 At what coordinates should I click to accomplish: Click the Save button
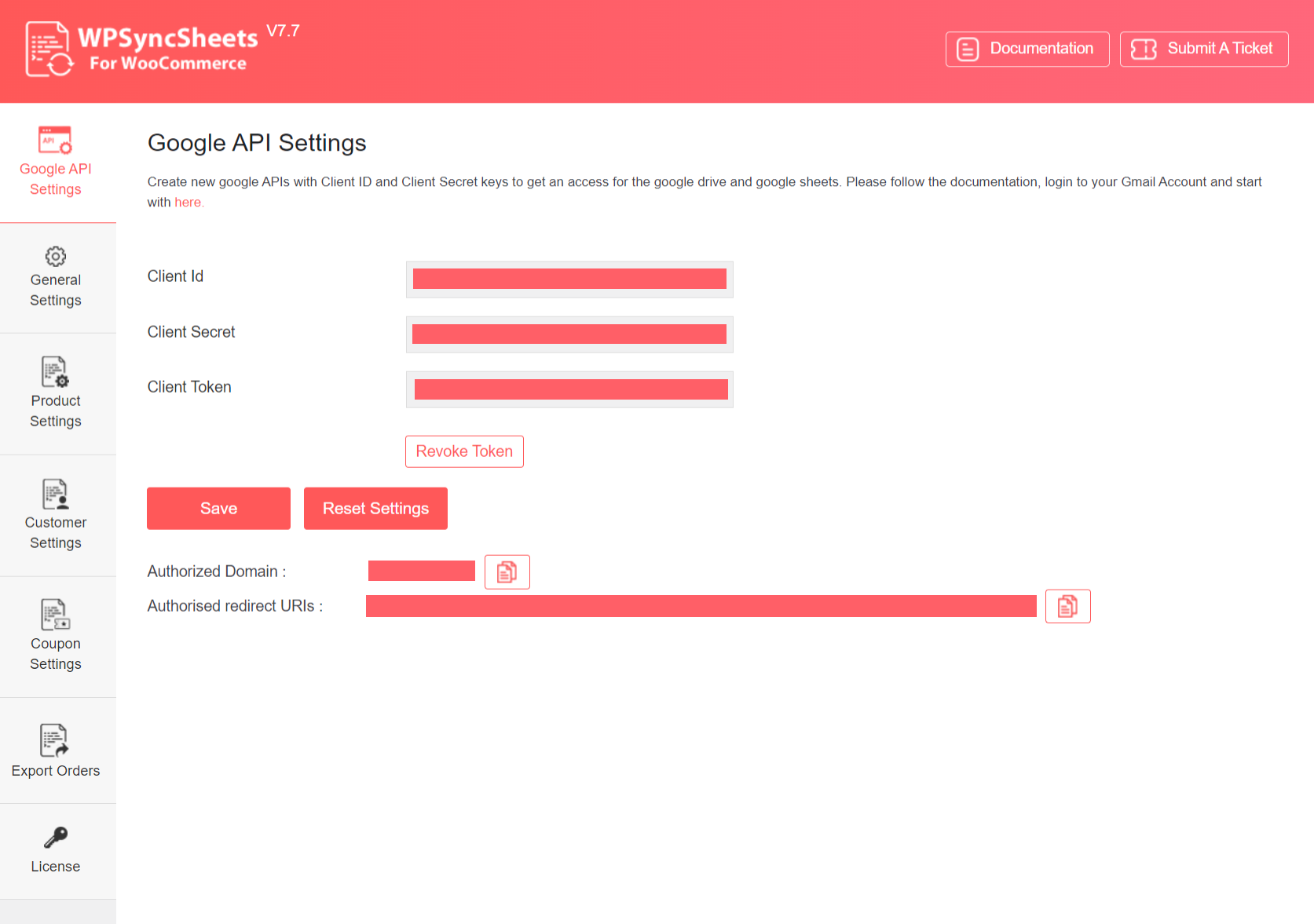click(x=218, y=509)
